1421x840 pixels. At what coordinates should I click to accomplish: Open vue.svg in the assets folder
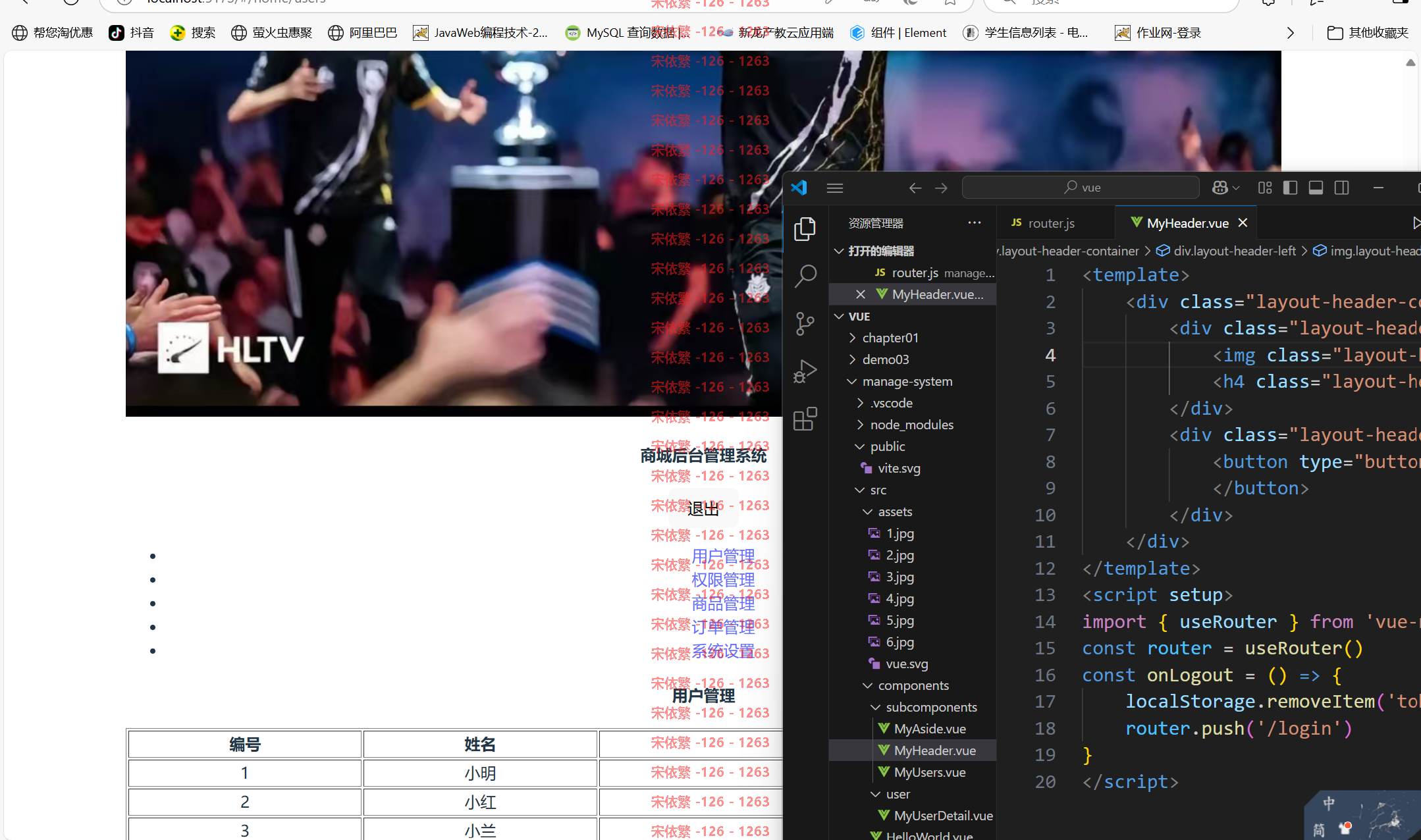pyautogui.click(x=906, y=664)
